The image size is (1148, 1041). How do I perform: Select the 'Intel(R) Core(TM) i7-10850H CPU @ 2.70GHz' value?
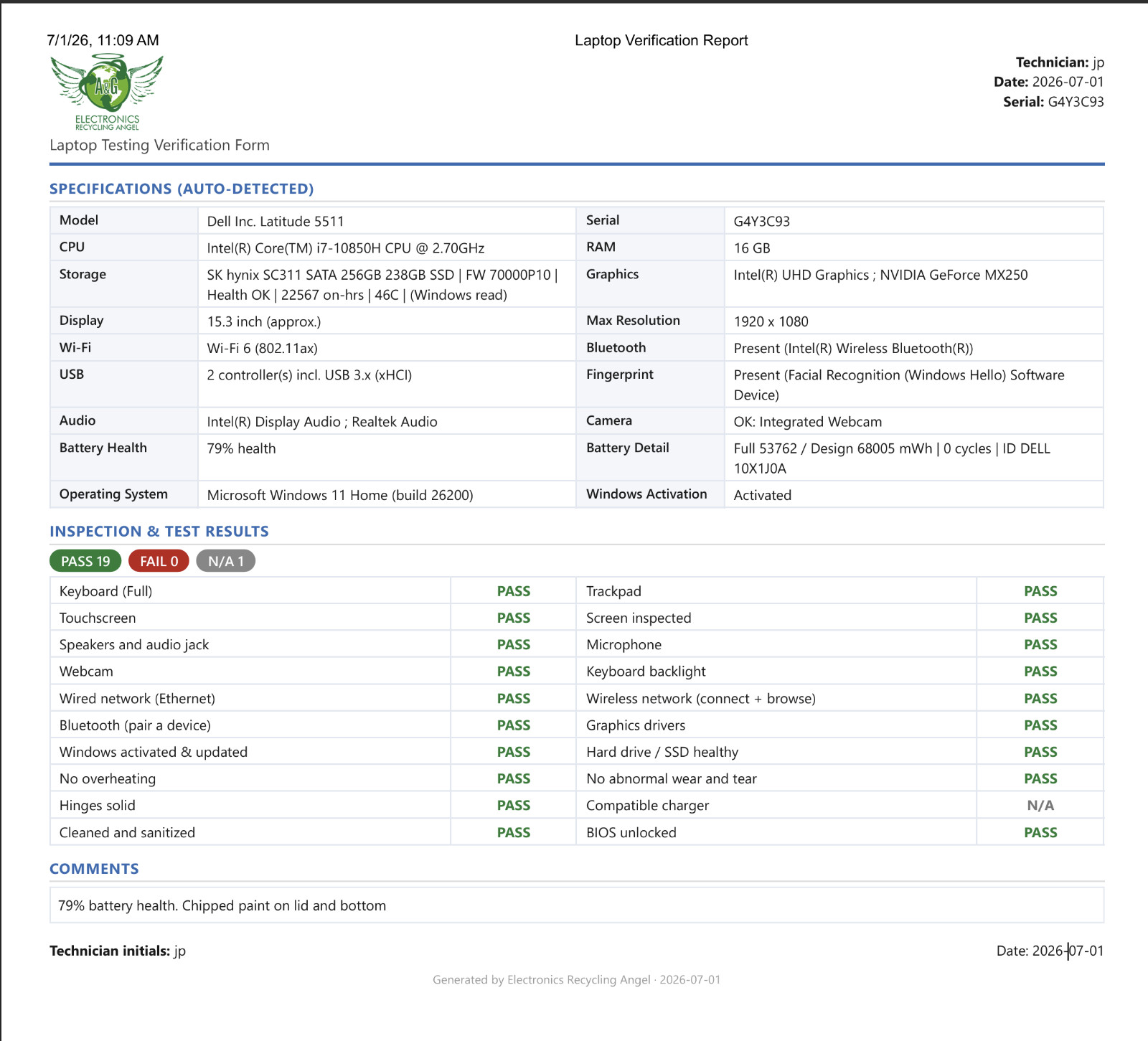(346, 248)
